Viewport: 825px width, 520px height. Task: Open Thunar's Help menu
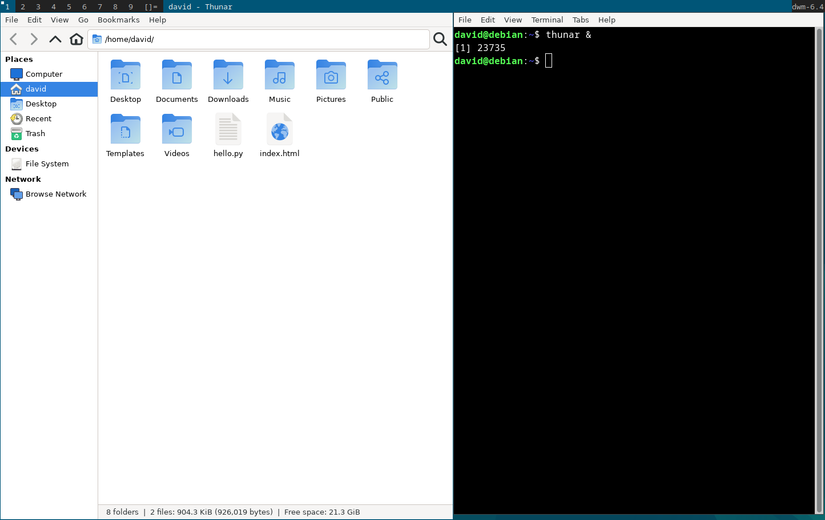coord(157,20)
